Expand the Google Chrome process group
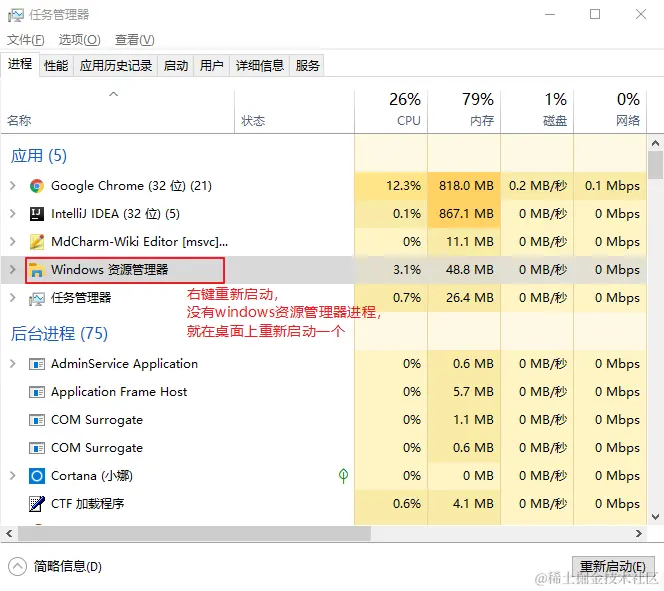664x591 pixels. tap(13, 185)
